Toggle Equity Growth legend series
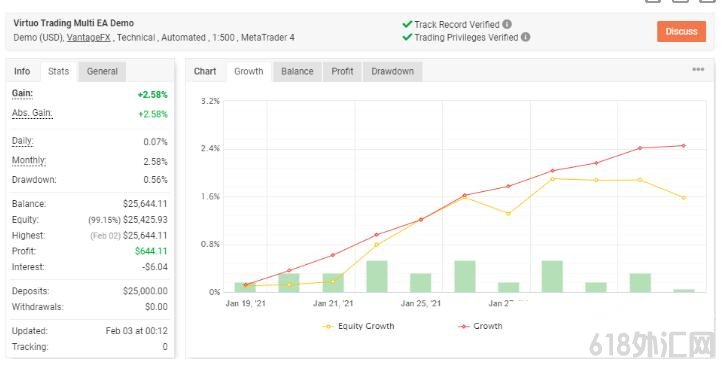722x369 pixels. tap(358, 326)
